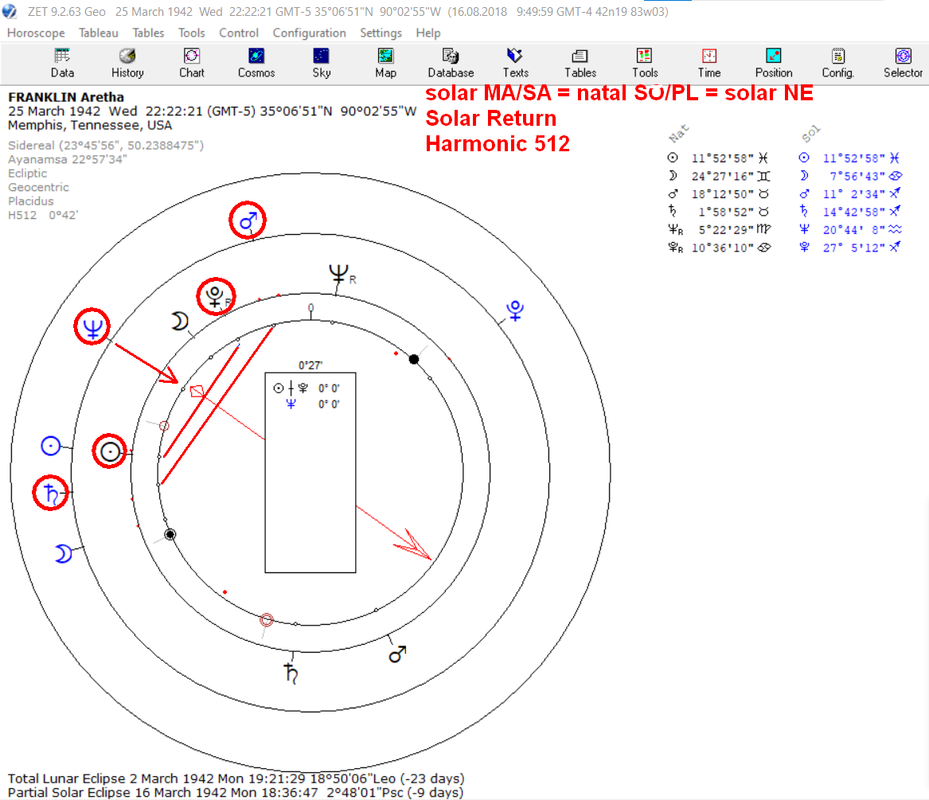The height and width of the screenshot is (800, 929).
Task: Click the blue solar Pluto glyph at upper right
Action: click(x=514, y=311)
